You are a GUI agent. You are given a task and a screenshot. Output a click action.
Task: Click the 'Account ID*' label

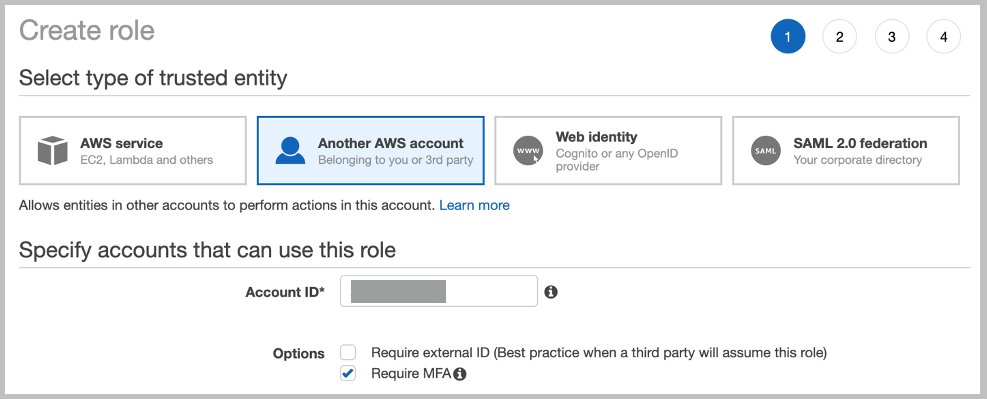coord(285,292)
